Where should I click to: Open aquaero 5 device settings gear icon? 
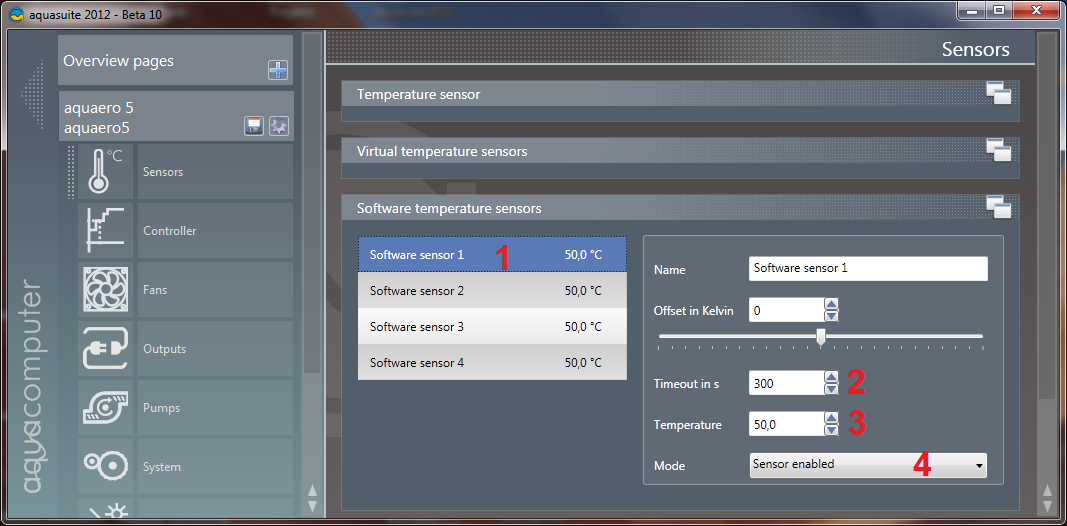click(278, 125)
